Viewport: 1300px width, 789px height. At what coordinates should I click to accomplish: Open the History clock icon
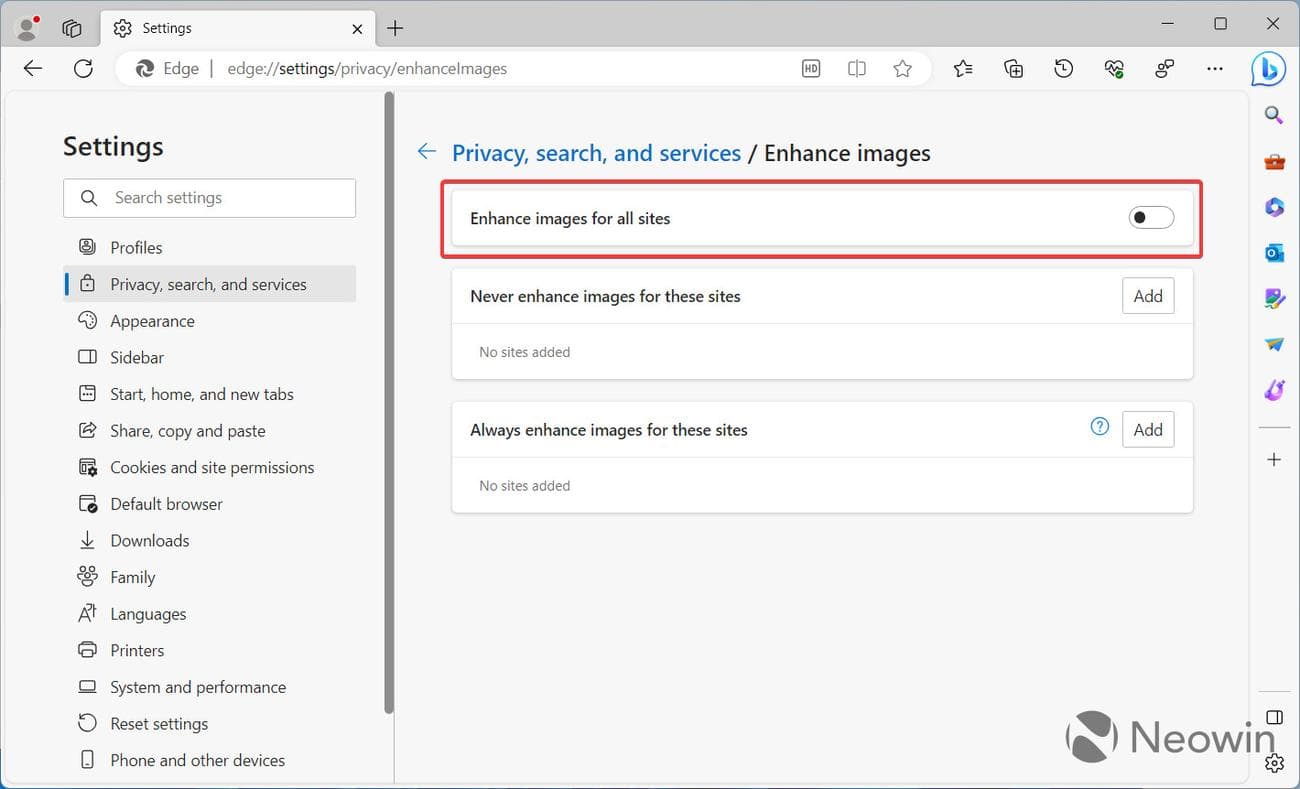click(1064, 69)
